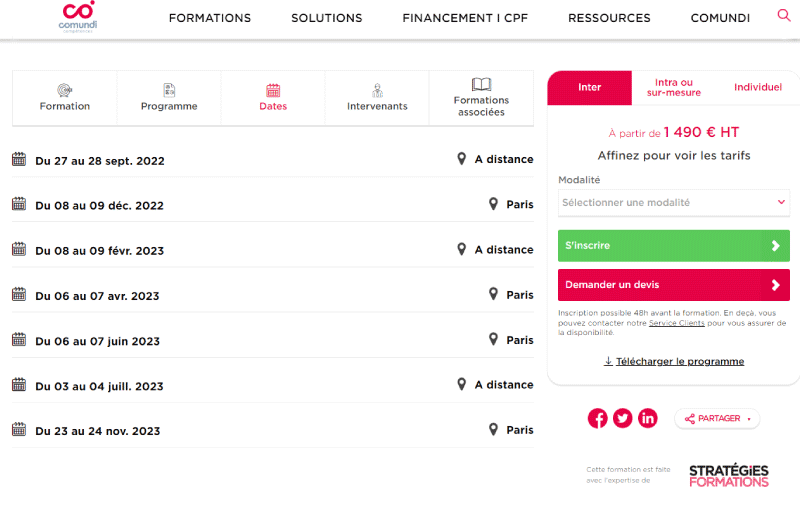Click the red Dates calendar icon

(x=273, y=90)
